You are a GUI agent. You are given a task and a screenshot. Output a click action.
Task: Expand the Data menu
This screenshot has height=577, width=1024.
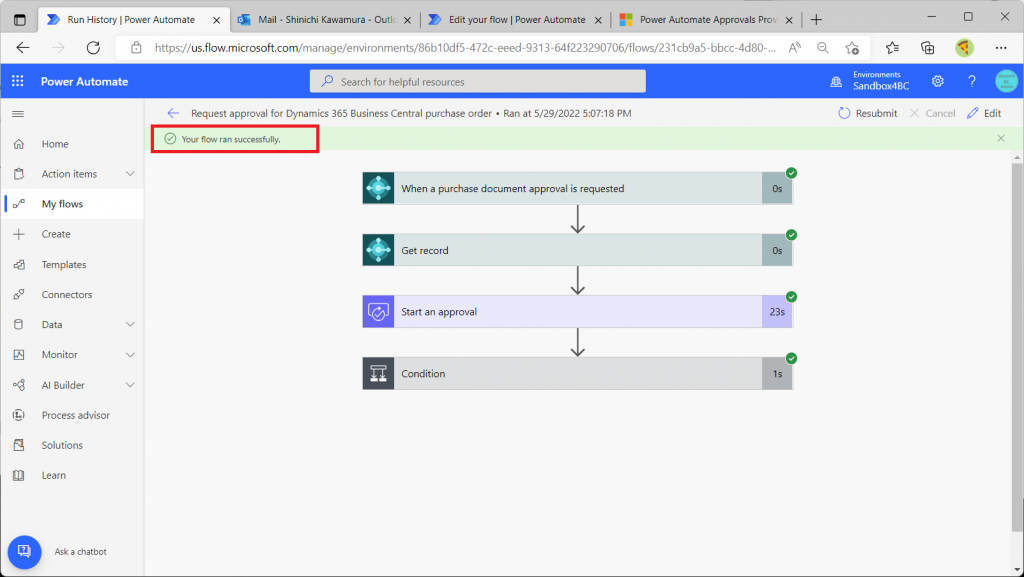[x=130, y=324]
